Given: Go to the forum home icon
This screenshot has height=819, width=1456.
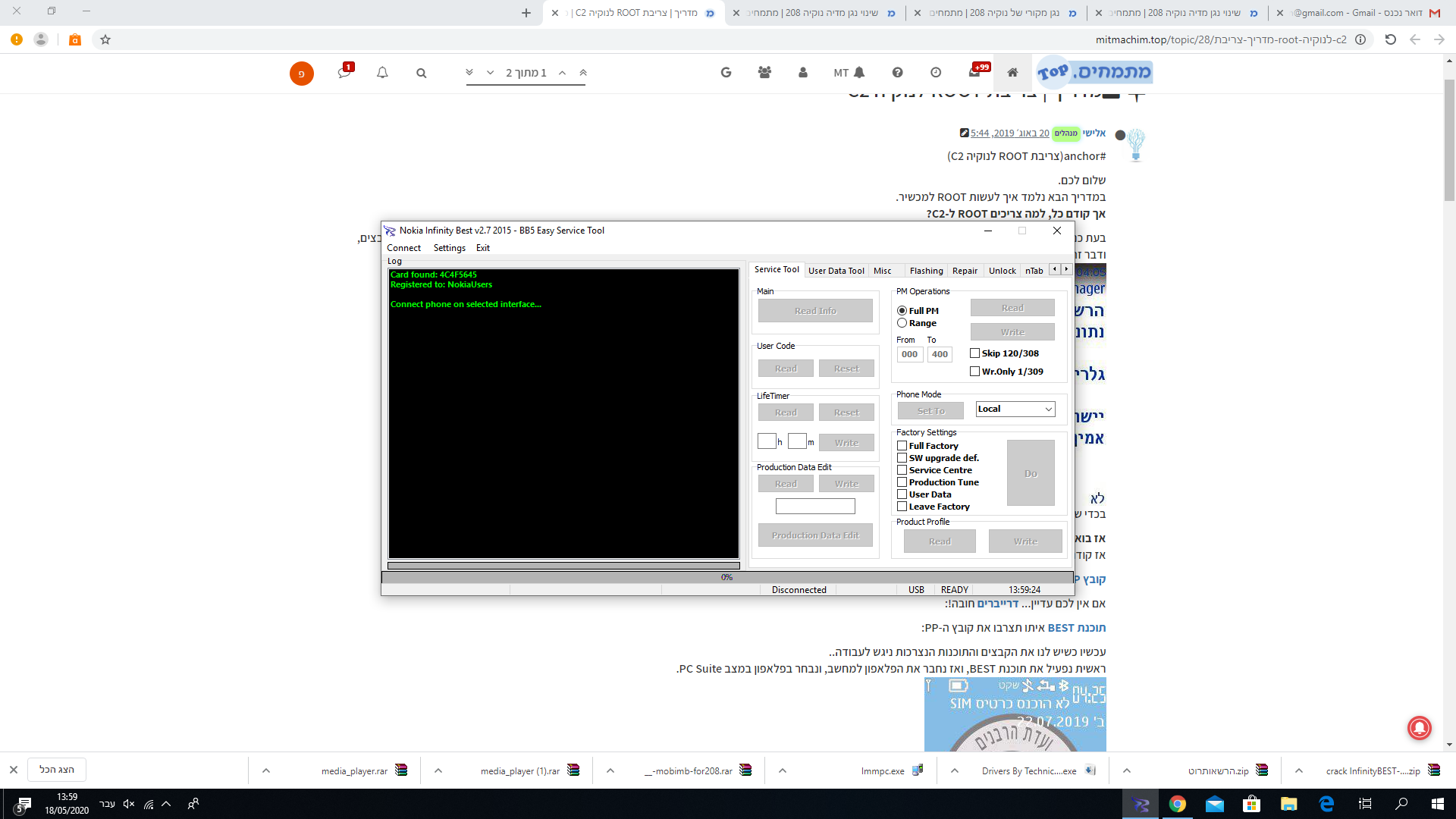Looking at the screenshot, I should (x=1012, y=73).
